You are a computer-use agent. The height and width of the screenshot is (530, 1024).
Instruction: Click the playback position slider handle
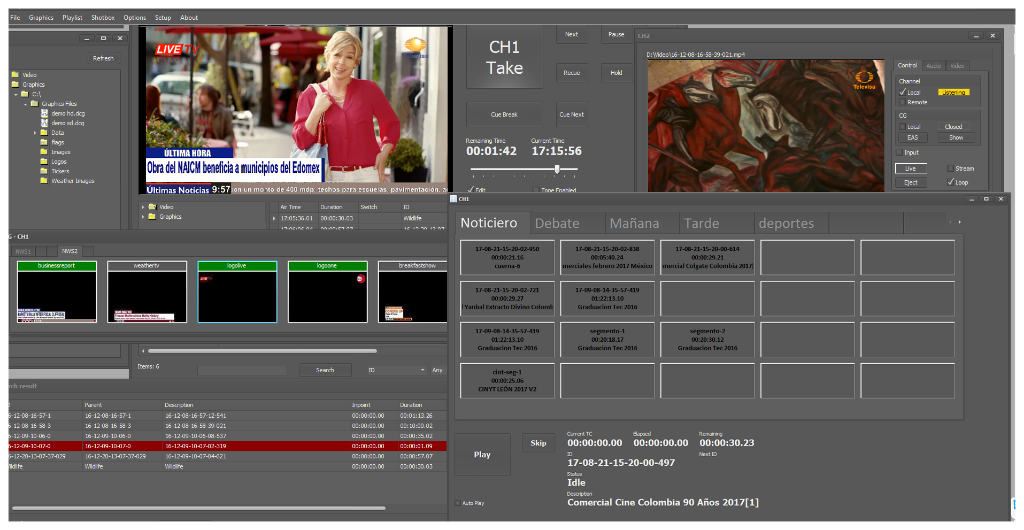(556, 169)
